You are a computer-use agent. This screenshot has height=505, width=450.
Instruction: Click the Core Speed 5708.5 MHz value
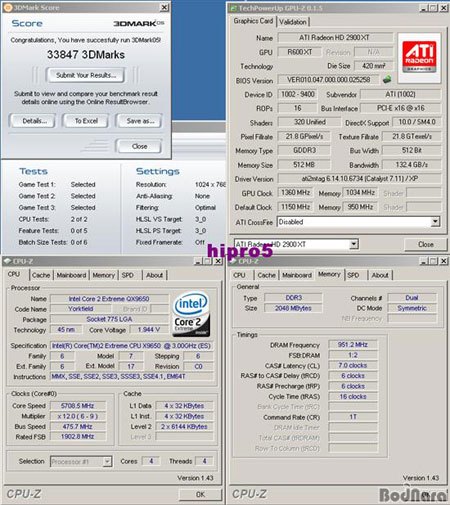click(78, 406)
